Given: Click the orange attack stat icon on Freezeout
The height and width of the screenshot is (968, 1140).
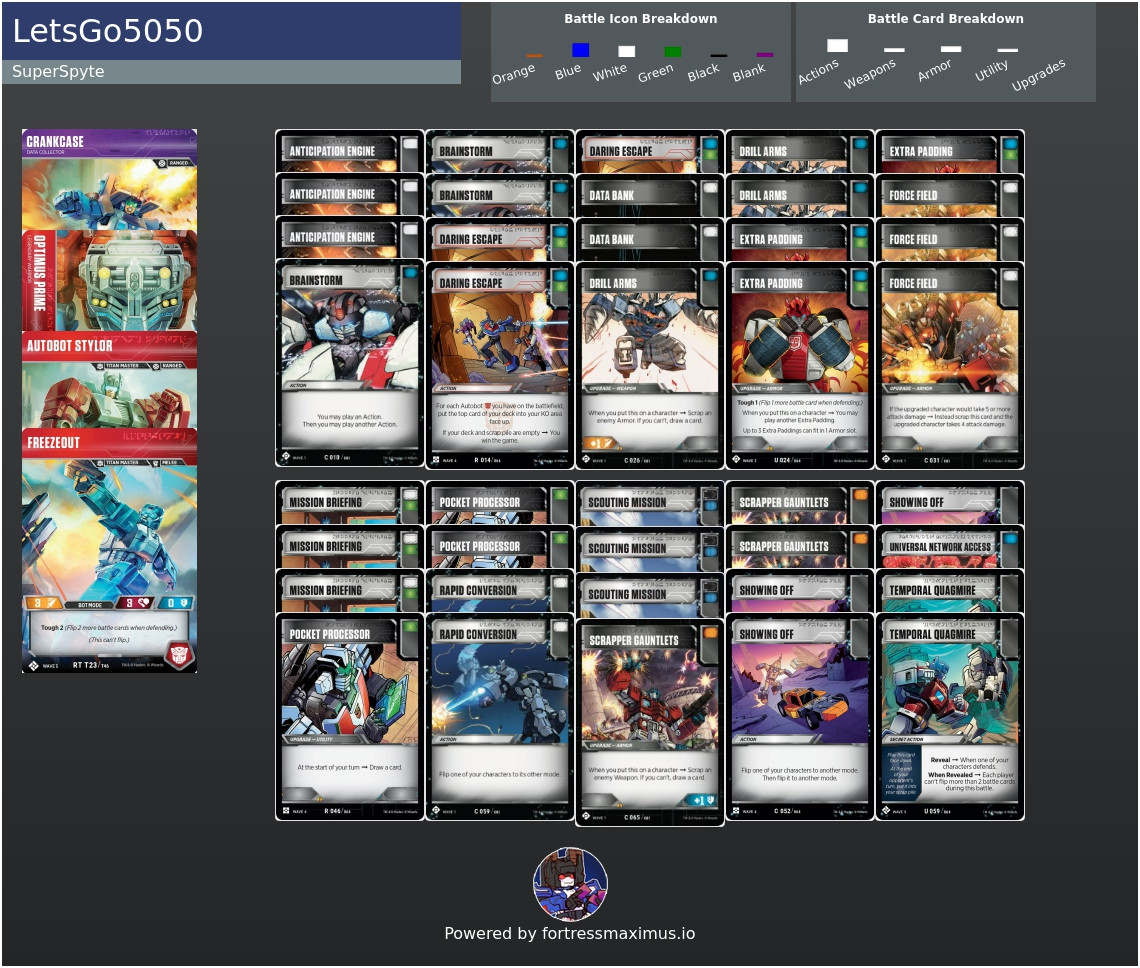Looking at the screenshot, I should coord(44,603).
